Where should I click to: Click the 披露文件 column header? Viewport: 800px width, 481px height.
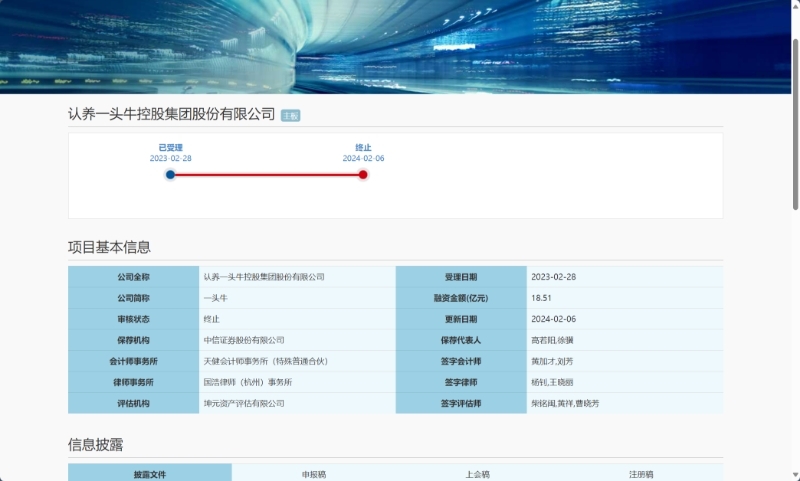150,474
